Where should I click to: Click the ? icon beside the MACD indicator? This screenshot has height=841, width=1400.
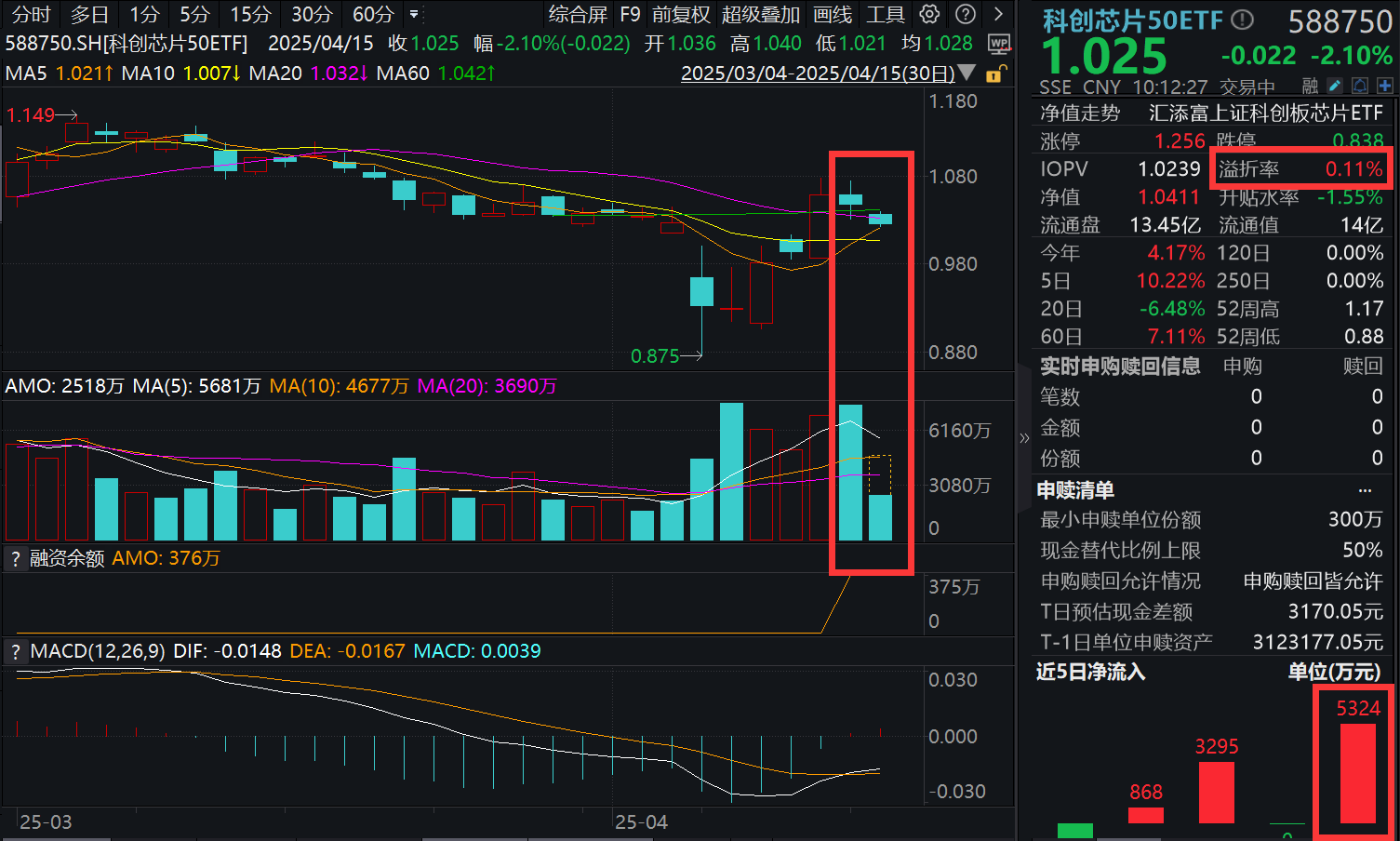pos(15,650)
